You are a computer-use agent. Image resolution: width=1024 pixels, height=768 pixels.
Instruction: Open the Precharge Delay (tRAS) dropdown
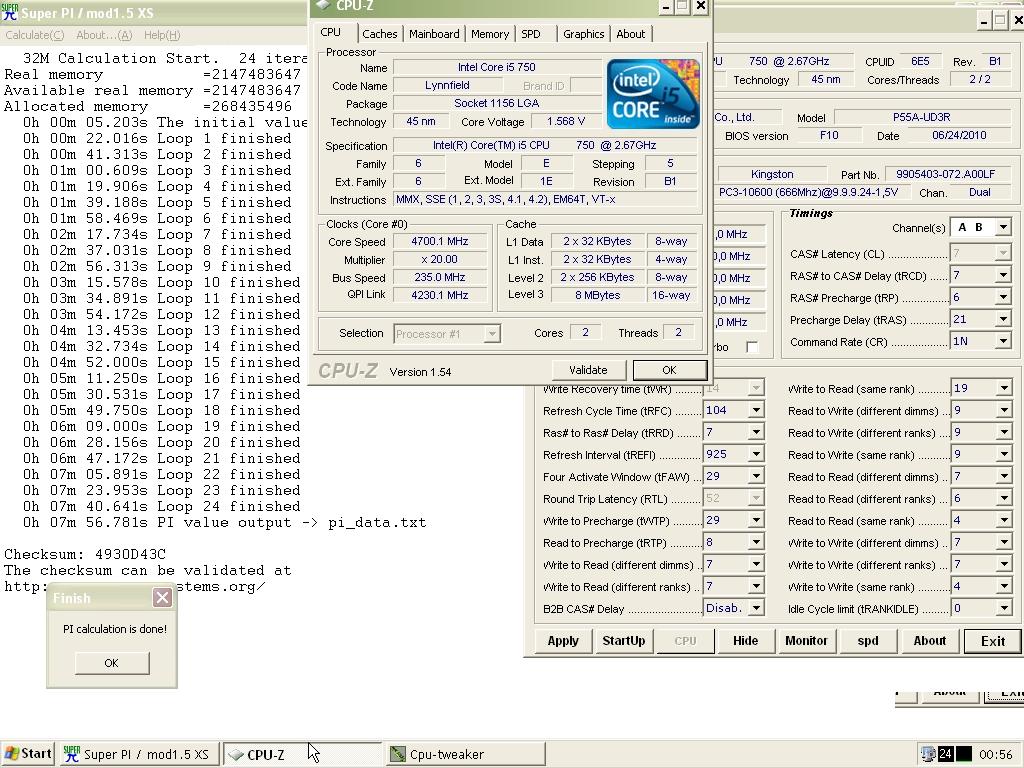pyautogui.click(x=1003, y=319)
